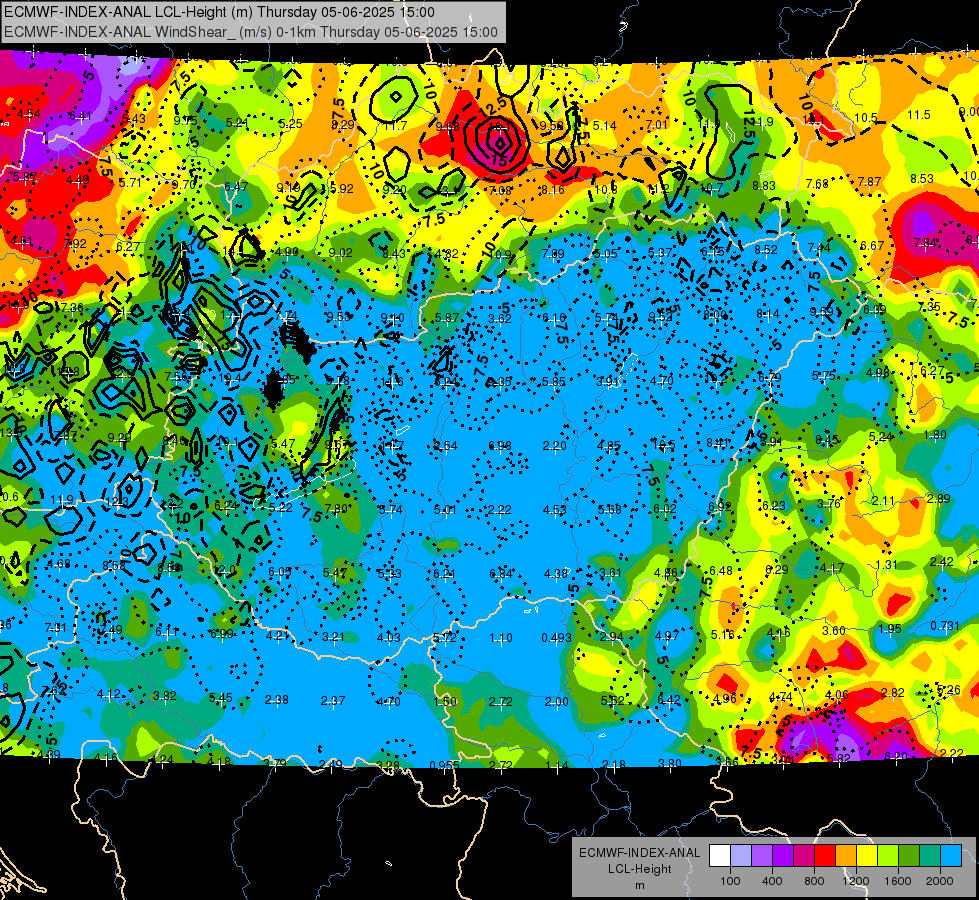The width and height of the screenshot is (979, 900).
Task: Click the grid value 7.89
Action: [553, 254]
